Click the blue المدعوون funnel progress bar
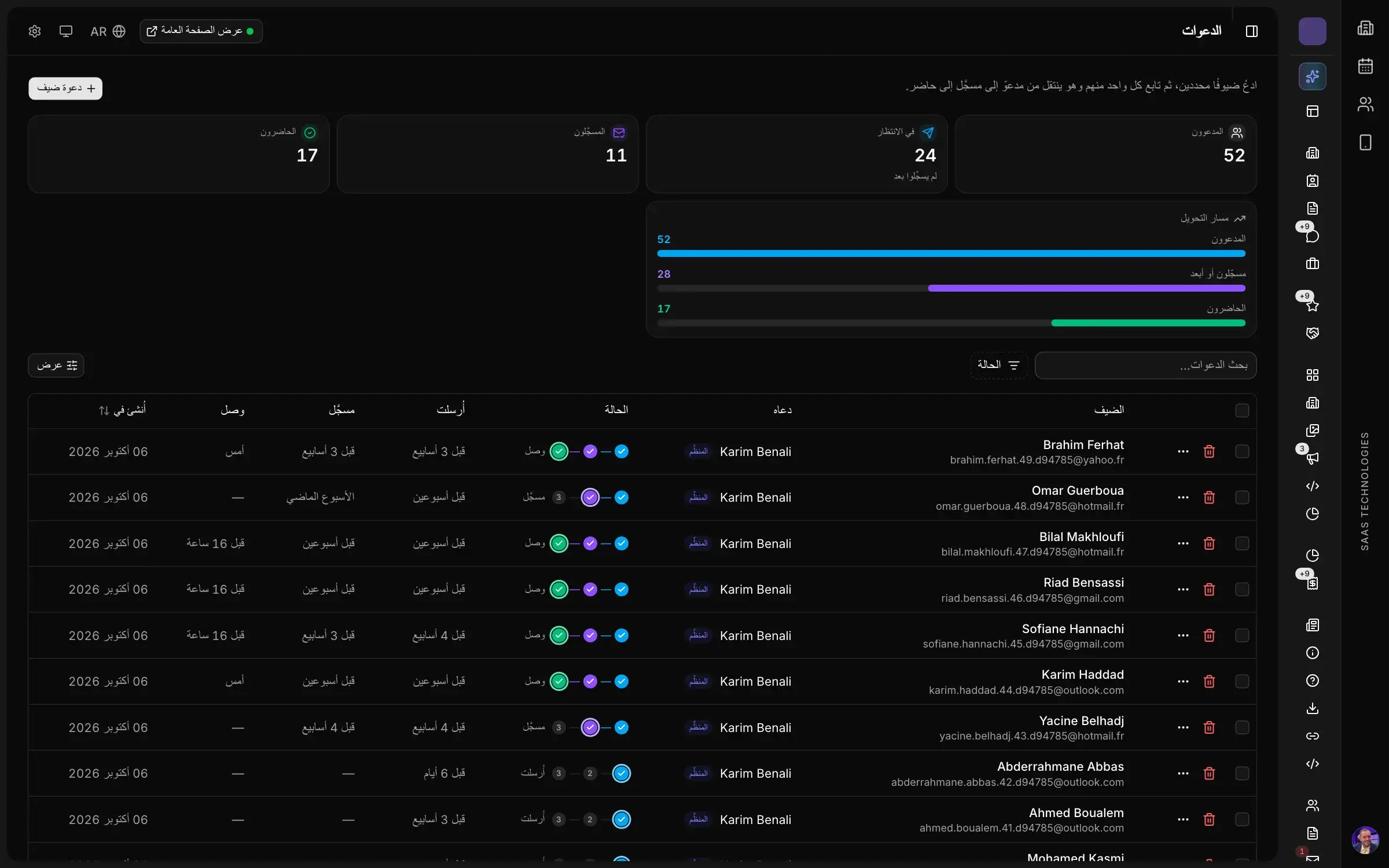1389x868 pixels. tap(951, 253)
